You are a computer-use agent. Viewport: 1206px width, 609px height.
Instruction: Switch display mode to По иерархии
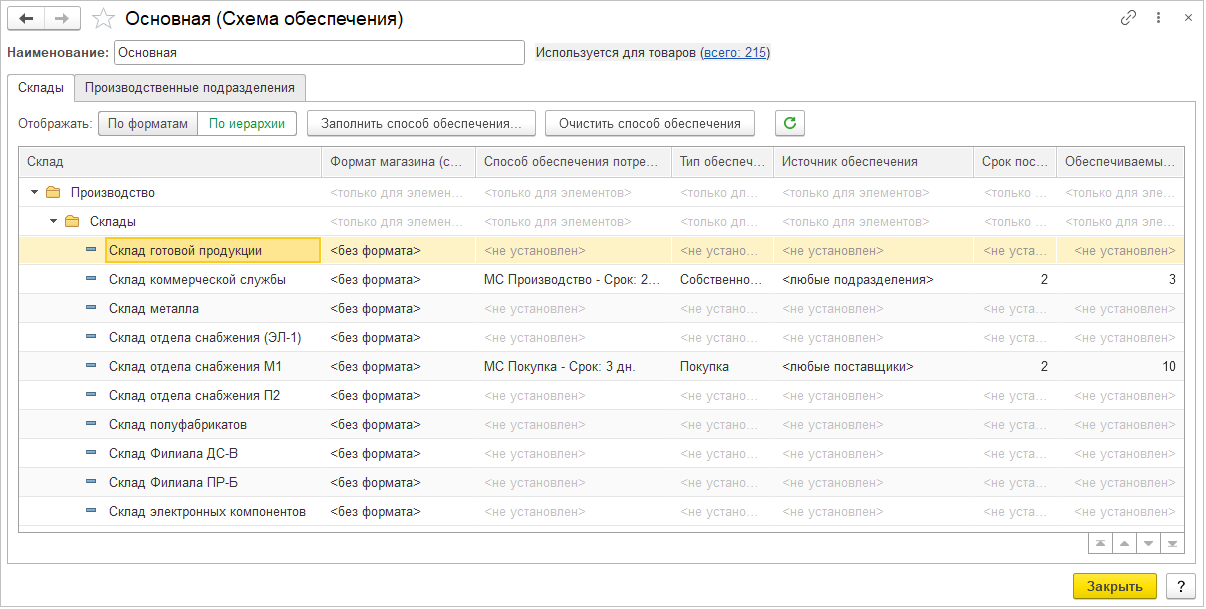[246, 123]
